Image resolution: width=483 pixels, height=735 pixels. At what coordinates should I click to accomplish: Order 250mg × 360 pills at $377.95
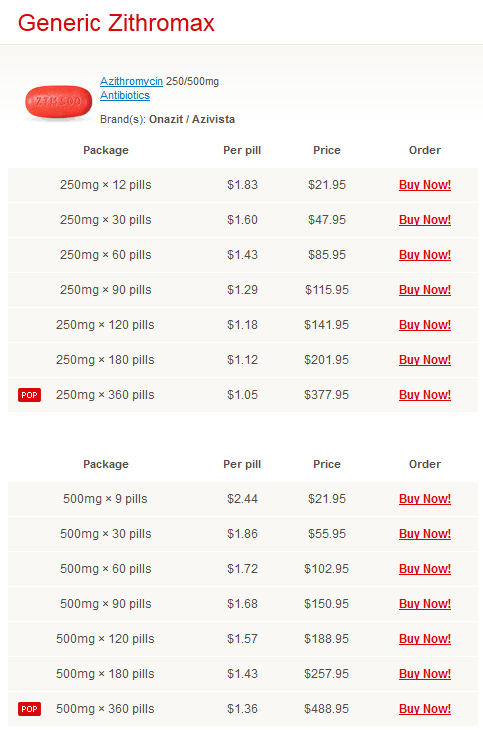[x=425, y=395]
